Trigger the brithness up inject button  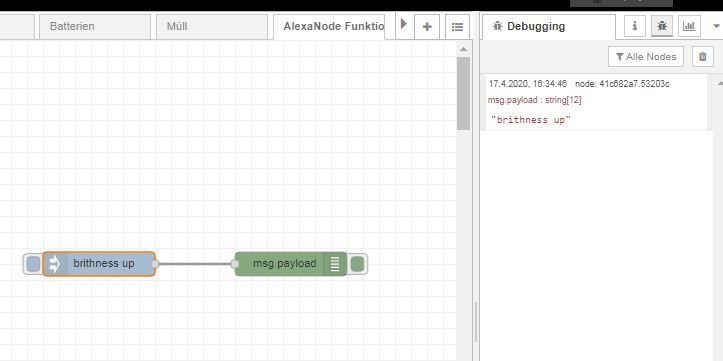click(x=33, y=264)
